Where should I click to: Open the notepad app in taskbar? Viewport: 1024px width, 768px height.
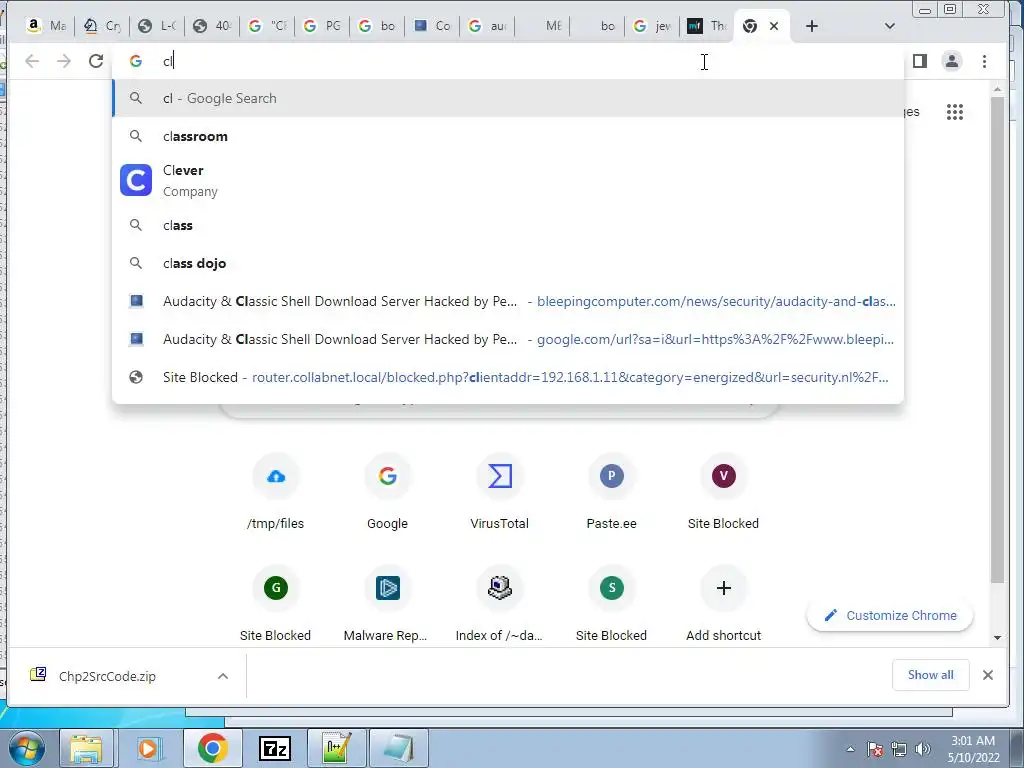pos(398,748)
